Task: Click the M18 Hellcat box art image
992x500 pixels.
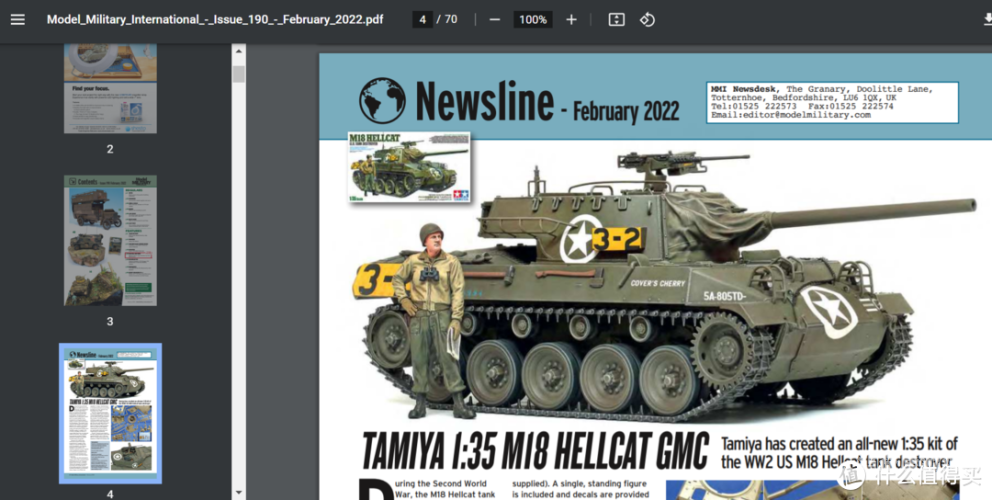Action: coord(409,167)
